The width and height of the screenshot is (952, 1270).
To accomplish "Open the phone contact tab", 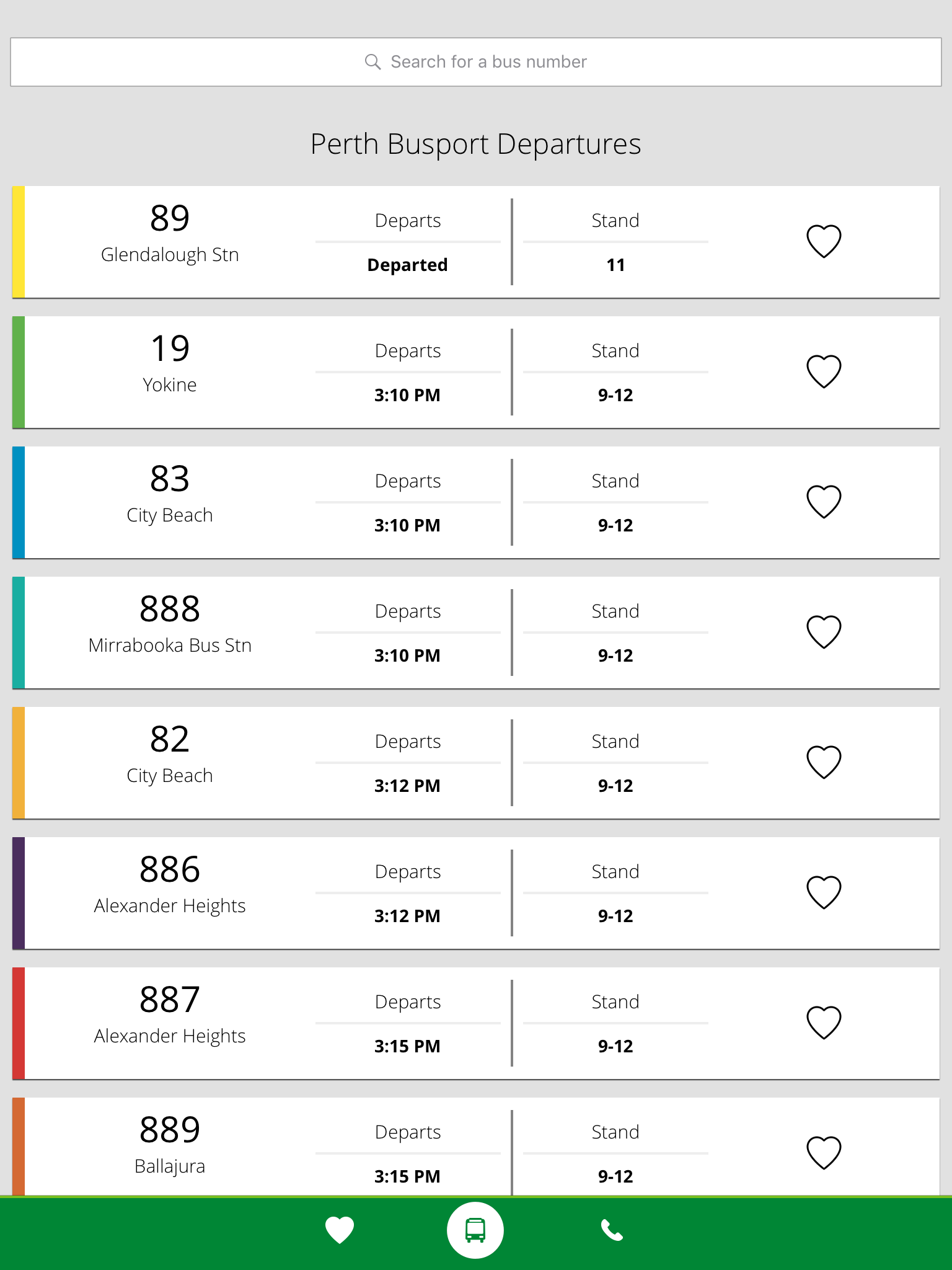I will click(612, 1230).
